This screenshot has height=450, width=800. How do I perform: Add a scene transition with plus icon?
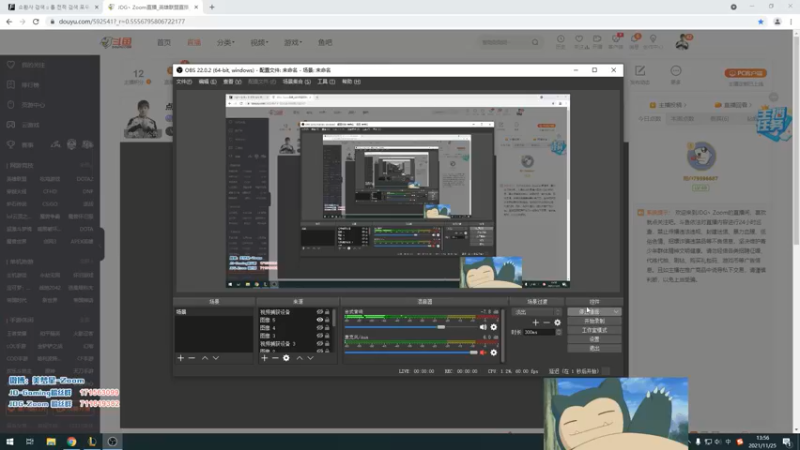click(x=535, y=322)
